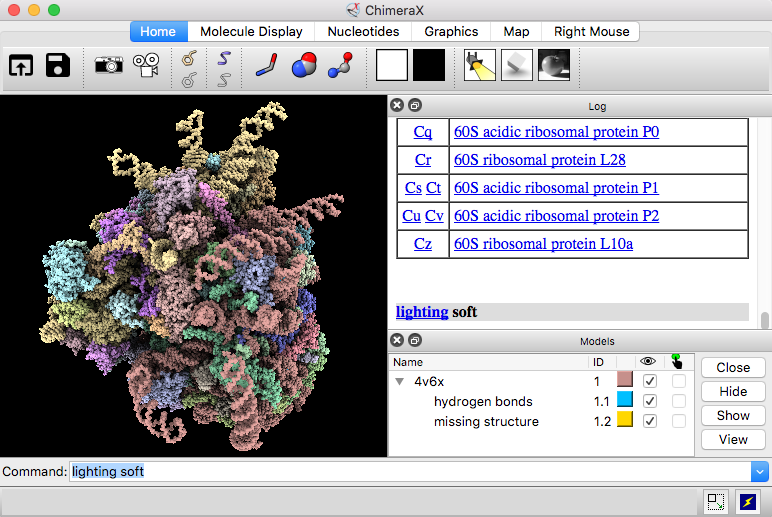
Task: Open the Nucleotides tab
Action: coord(363,32)
